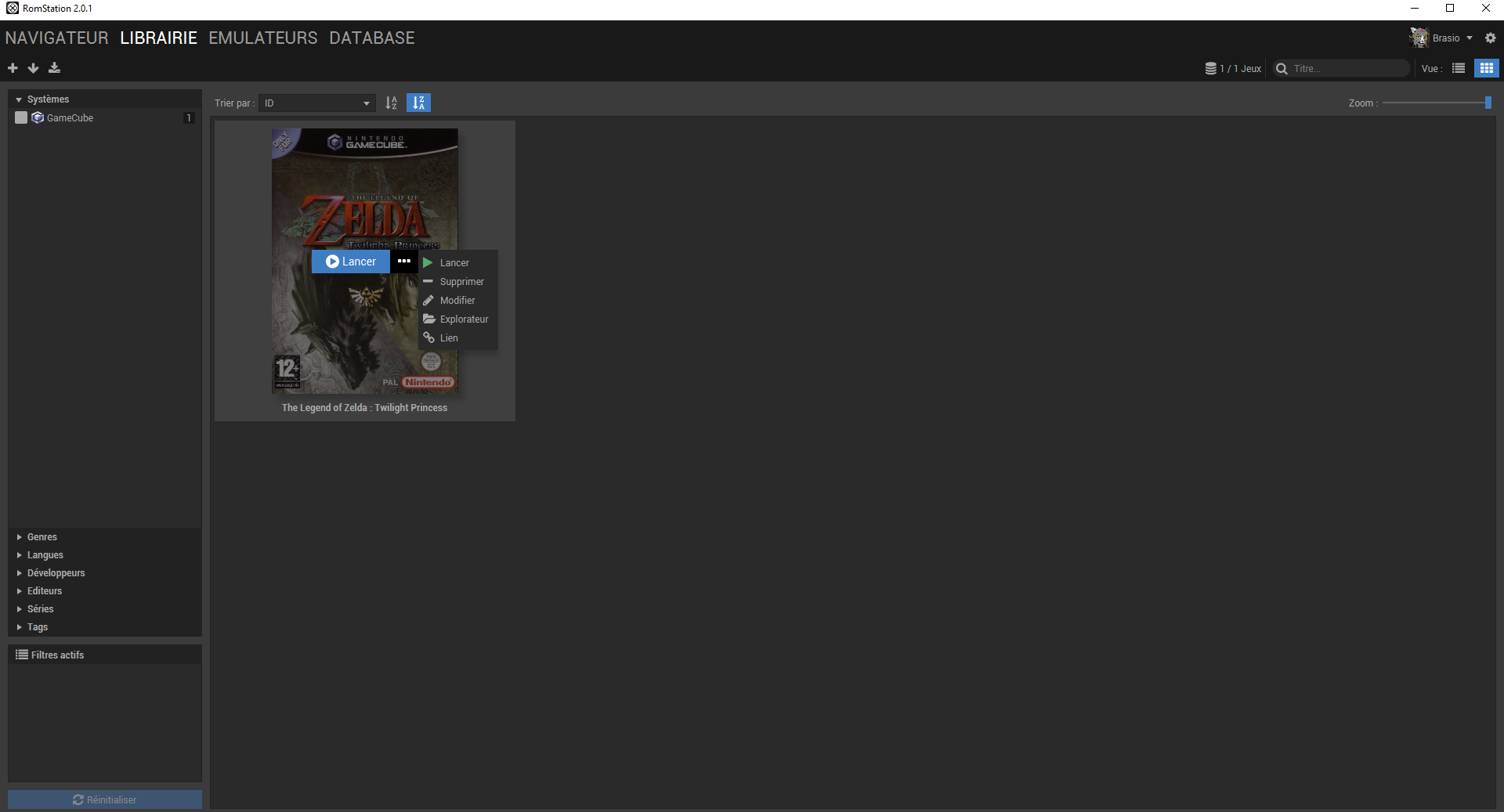Click the Filtres actifs header
Viewport: 1504px width, 812px height.
[105, 655]
